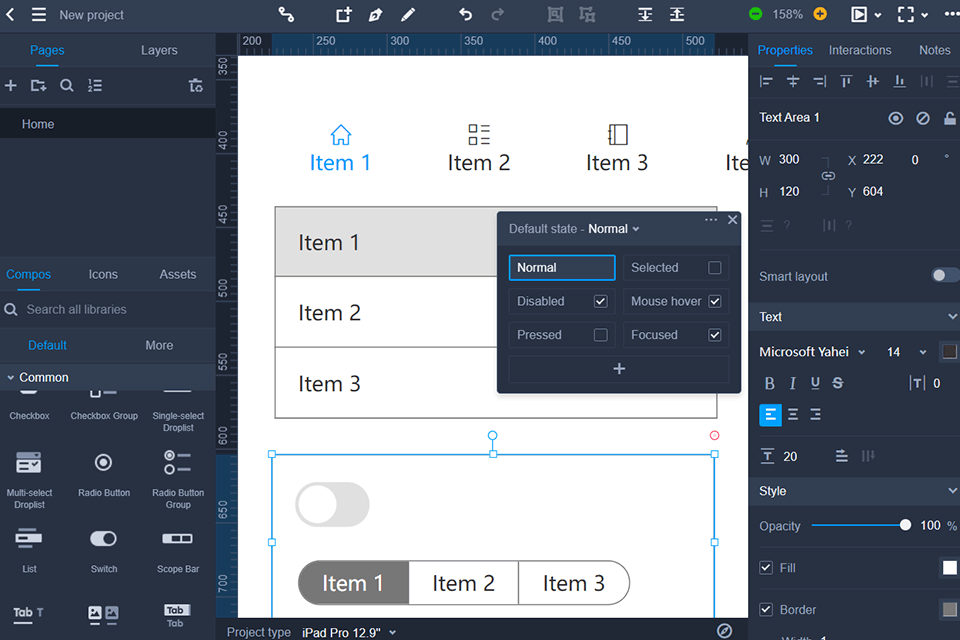
Task: Apply bold text formatting
Action: (x=770, y=383)
